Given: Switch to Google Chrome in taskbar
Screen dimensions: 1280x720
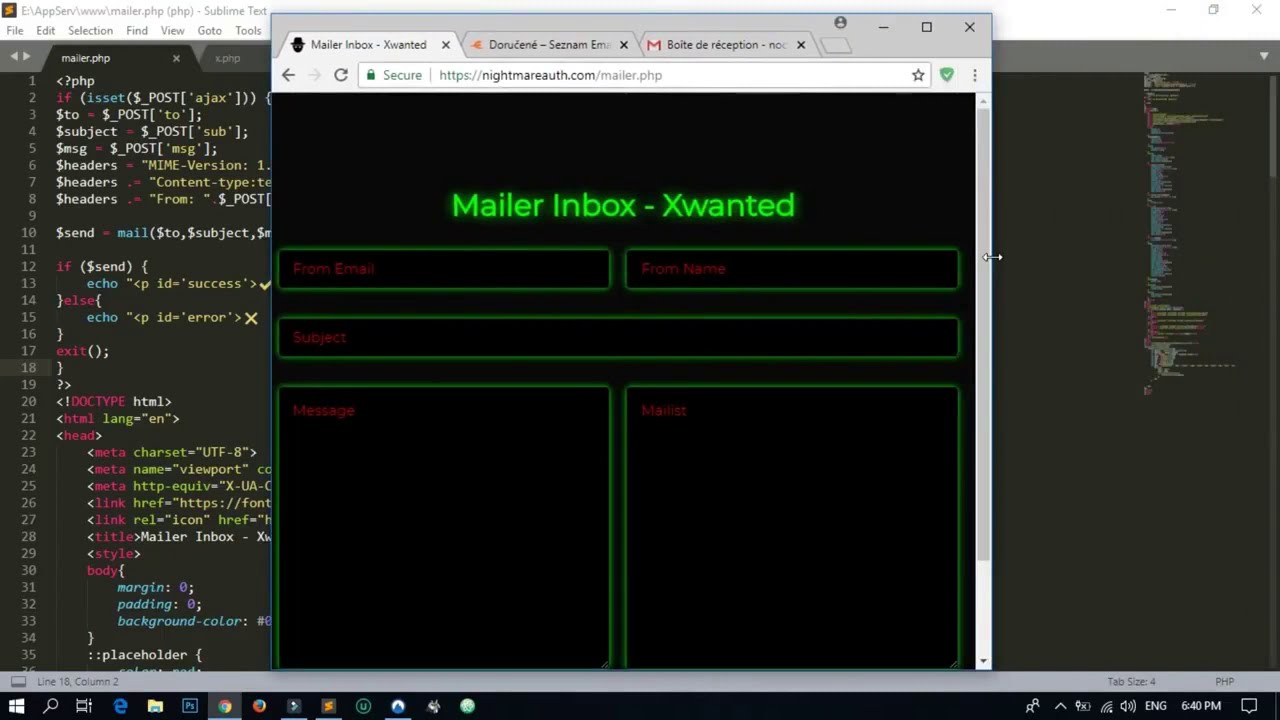Looking at the screenshot, I should [x=224, y=706].
